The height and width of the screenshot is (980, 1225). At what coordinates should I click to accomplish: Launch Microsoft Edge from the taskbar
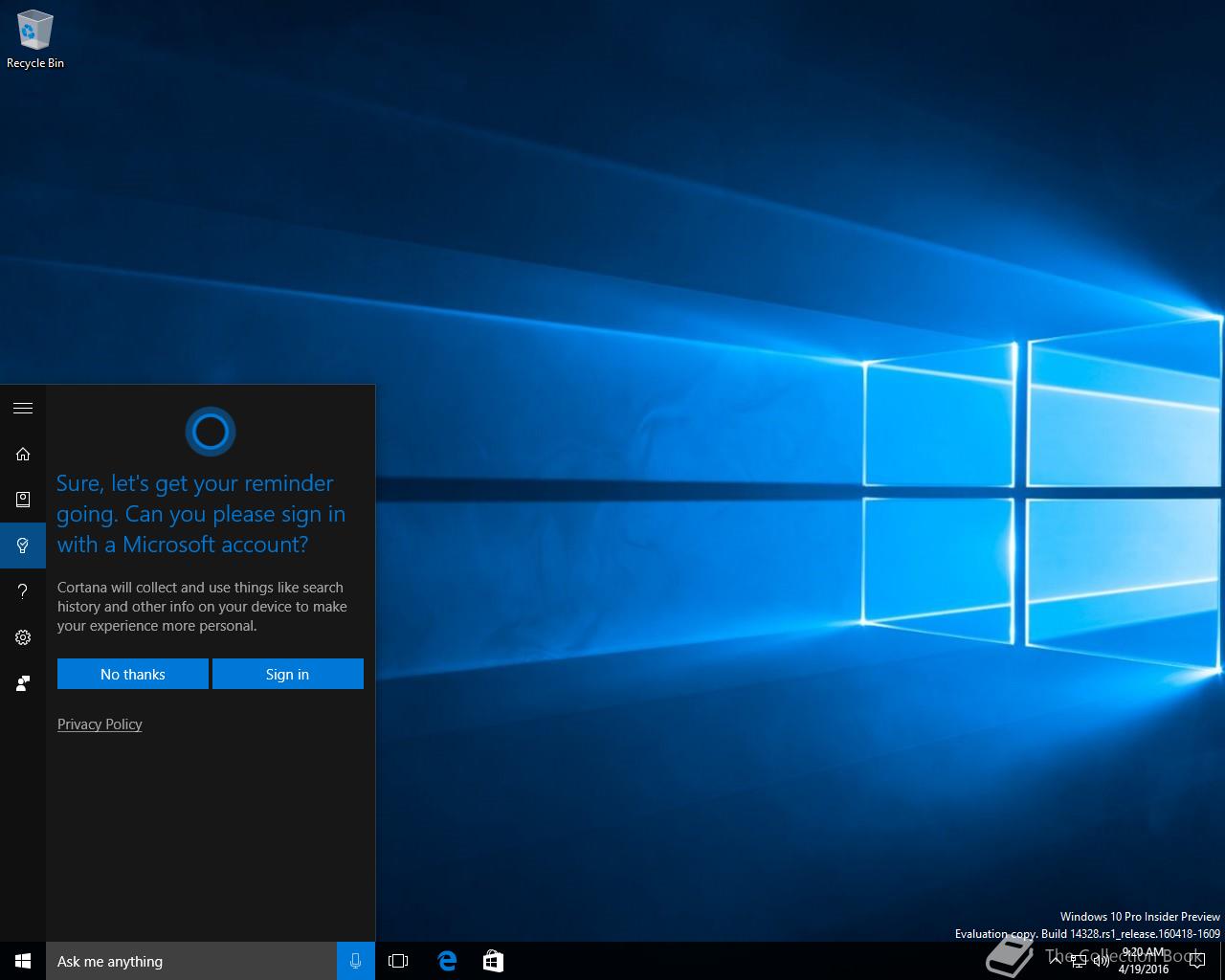pos(447,961)
